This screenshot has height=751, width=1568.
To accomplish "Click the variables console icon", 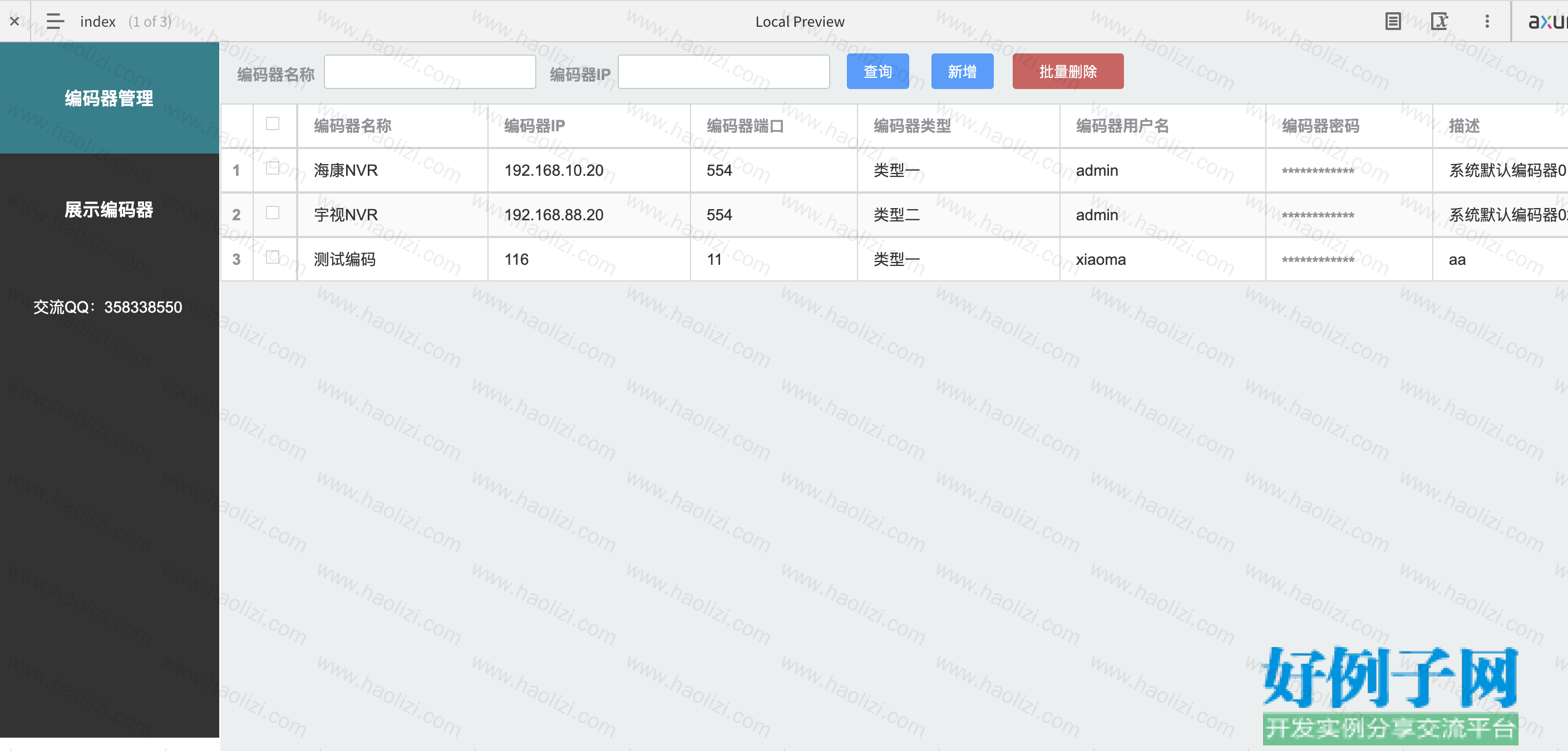I will click(x=1439, y=21).
